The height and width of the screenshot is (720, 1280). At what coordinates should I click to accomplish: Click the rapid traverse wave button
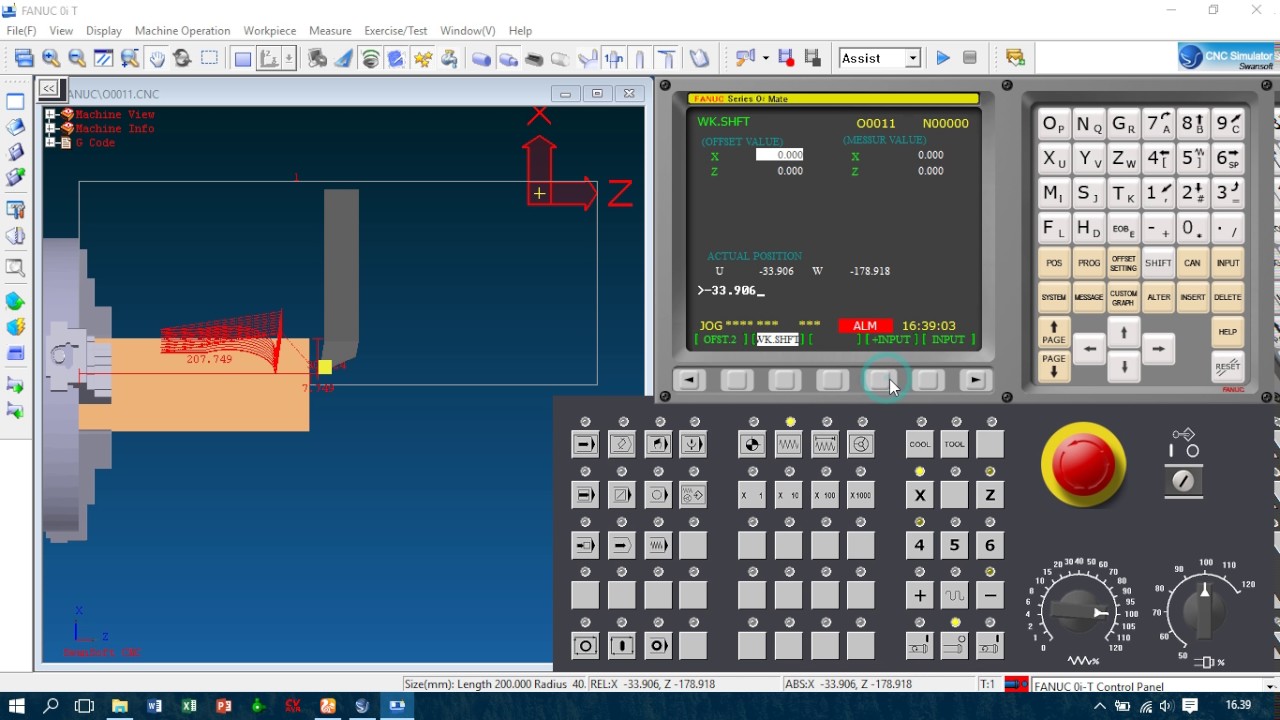click(x=954, y=596)
